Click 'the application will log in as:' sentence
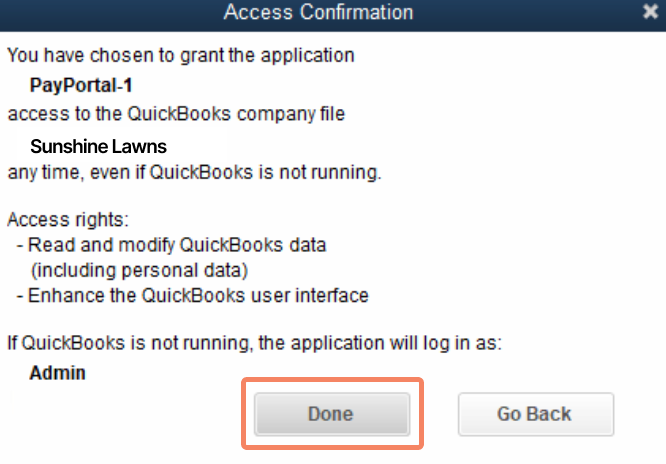666x464 pixels. tap(380, 343)
